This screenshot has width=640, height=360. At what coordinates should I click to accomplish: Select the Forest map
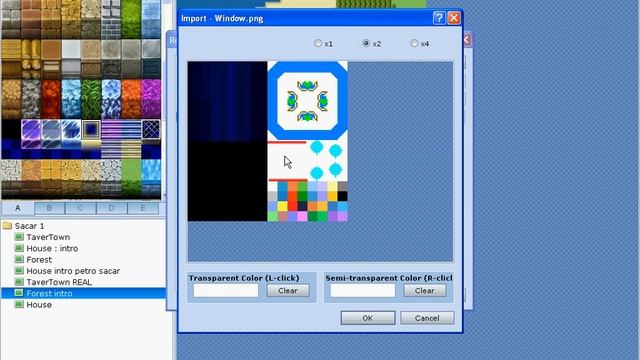(x=39, y=260)
